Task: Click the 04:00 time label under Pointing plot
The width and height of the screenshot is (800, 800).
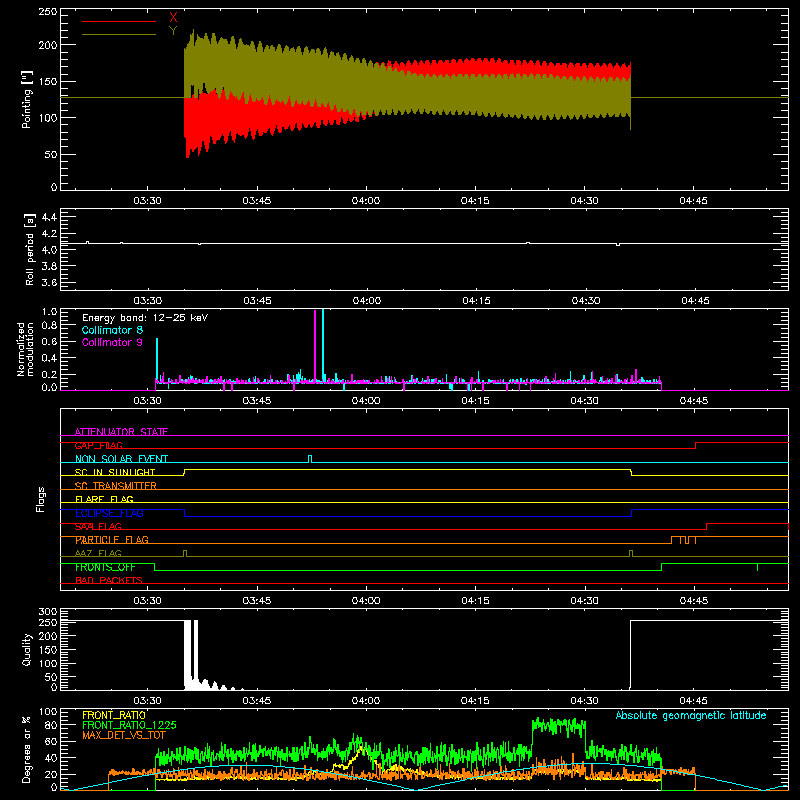Action: pyautogui.click(x=366, y=201)
